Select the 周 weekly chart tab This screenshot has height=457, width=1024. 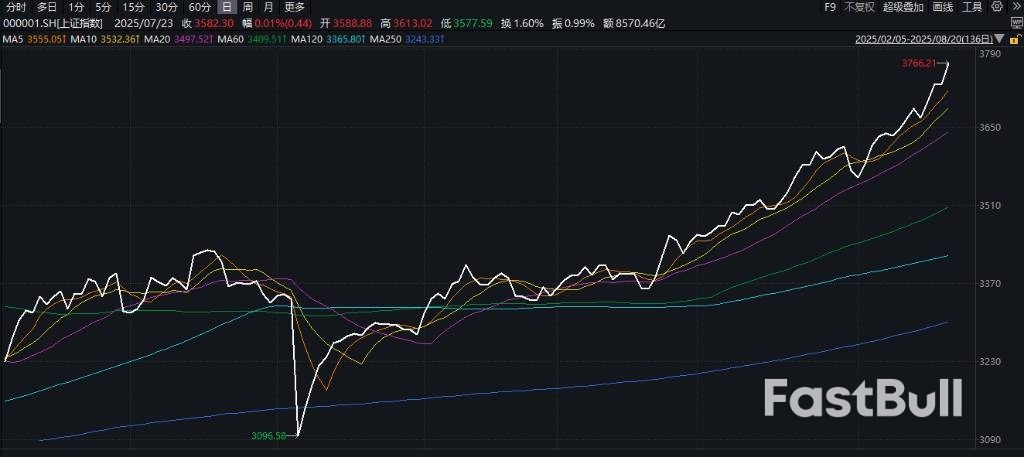pyautogui.click(x=247, y=7)
